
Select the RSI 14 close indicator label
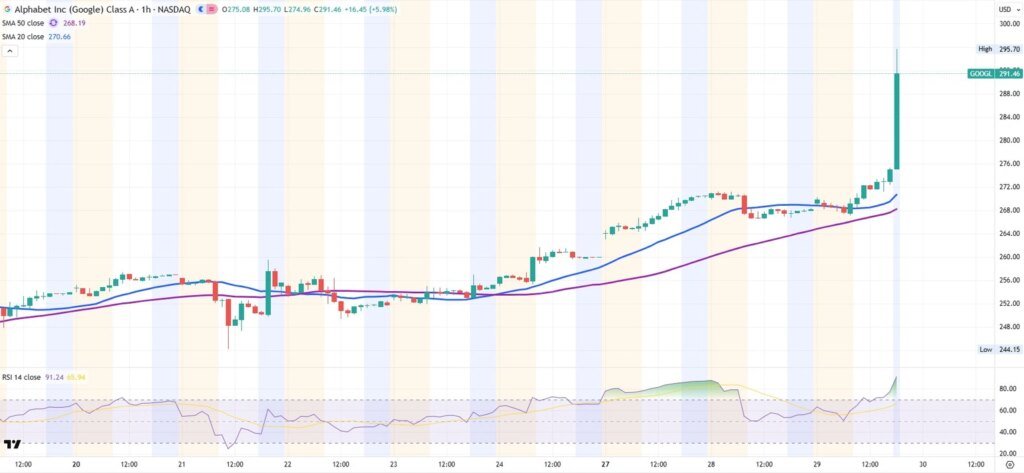point(21,377)
